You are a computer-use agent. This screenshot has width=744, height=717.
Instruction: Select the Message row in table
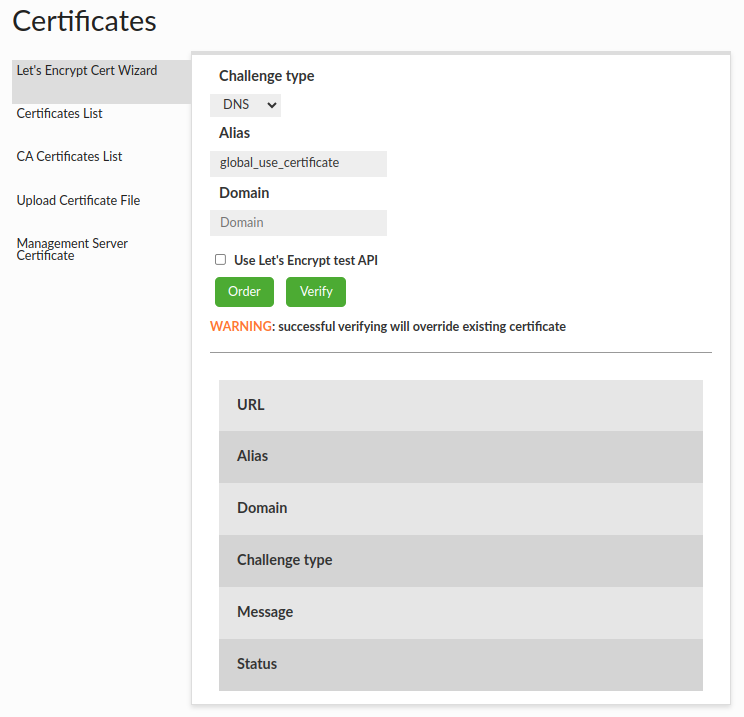[x=460, y=613]
